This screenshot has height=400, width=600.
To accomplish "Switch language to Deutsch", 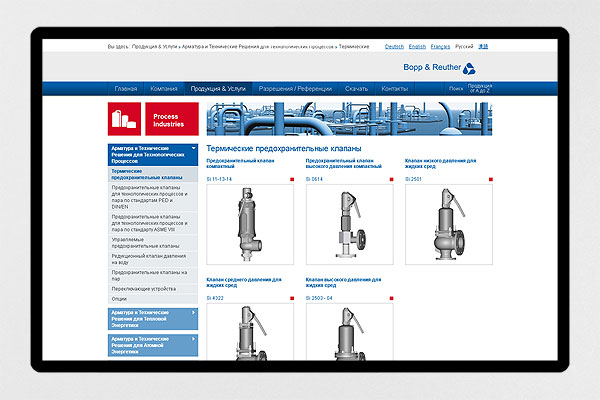I will [394, 47].
